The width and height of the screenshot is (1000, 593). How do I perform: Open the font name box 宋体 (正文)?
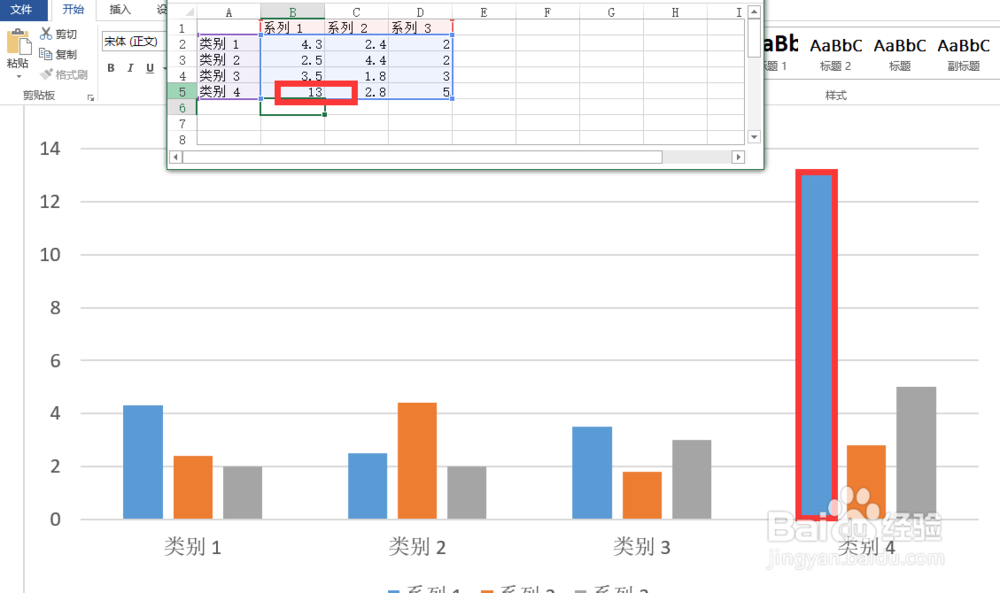pos(133,41)
